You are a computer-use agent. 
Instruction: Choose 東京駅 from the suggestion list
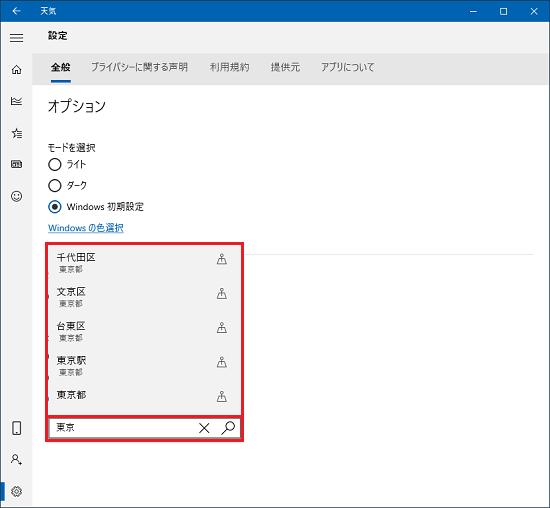144,366
